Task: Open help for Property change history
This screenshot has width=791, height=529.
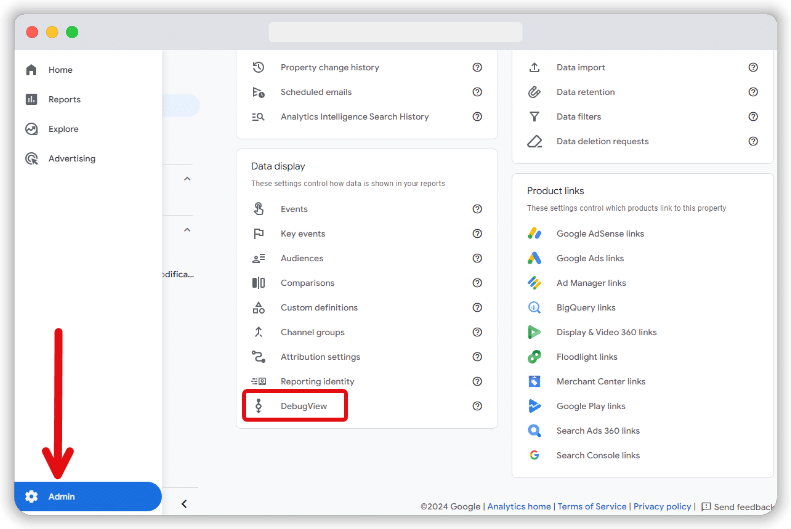Action: pyautogui.click(x=477, y=67)
